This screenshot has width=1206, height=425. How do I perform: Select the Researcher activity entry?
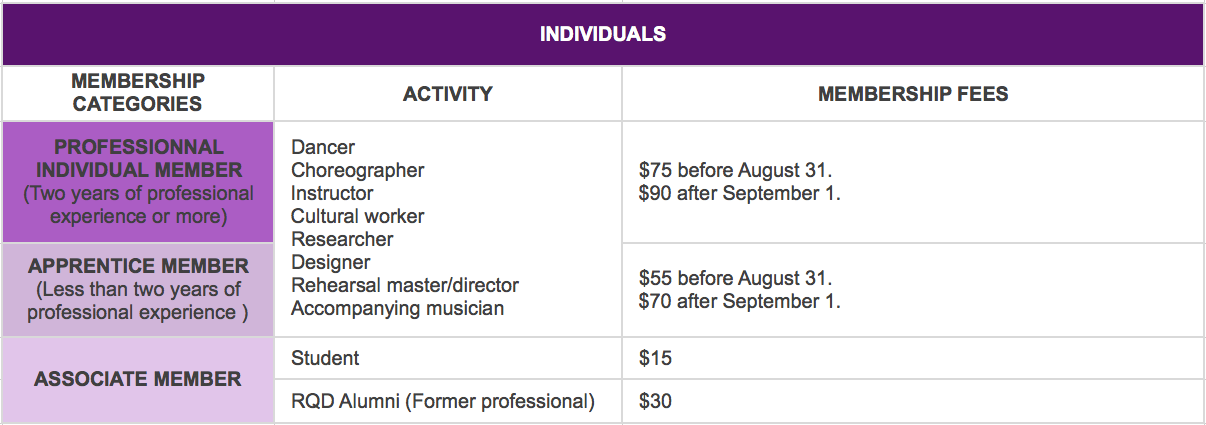[342, 239]
